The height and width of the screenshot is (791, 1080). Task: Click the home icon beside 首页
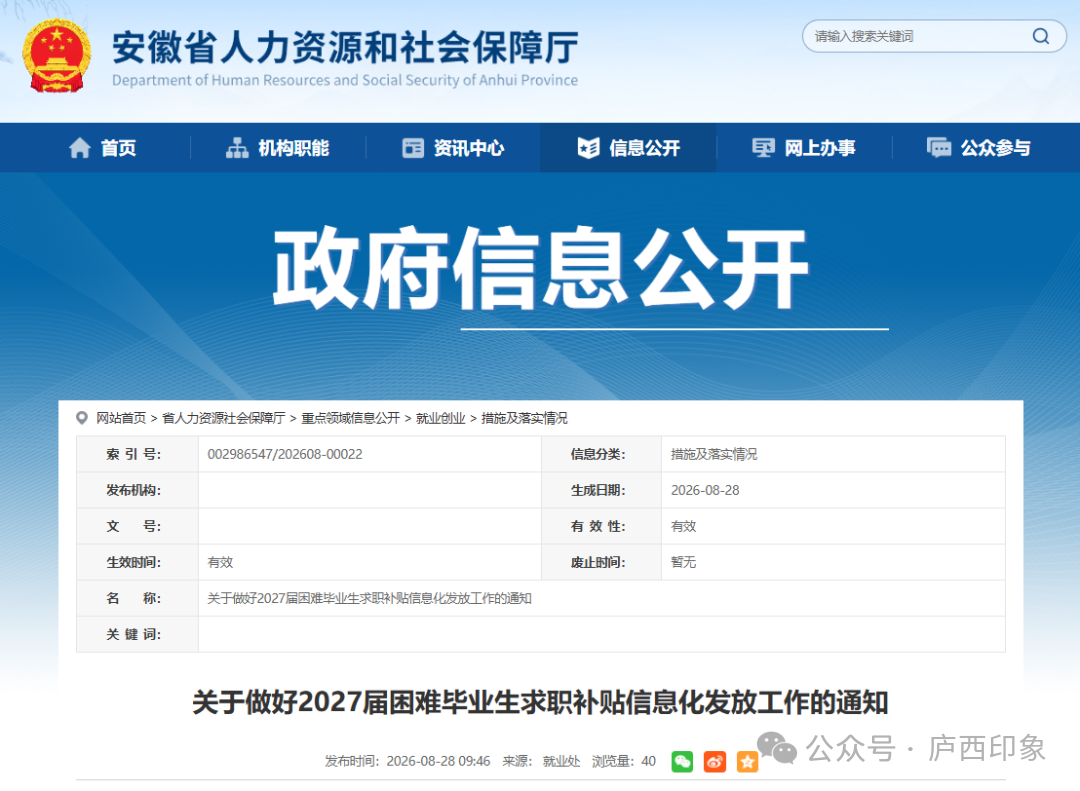[80, 147]
